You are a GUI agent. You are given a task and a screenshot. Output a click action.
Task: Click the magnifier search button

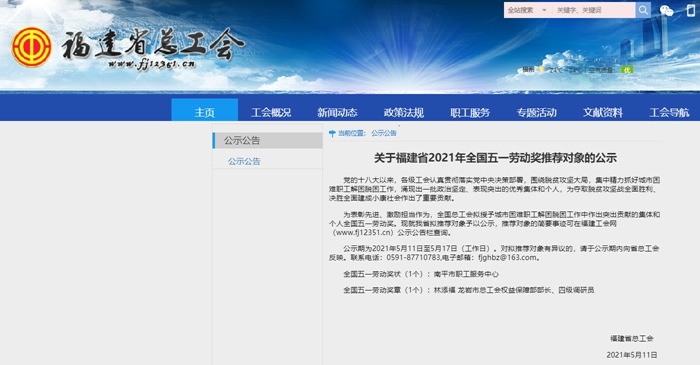643,10
